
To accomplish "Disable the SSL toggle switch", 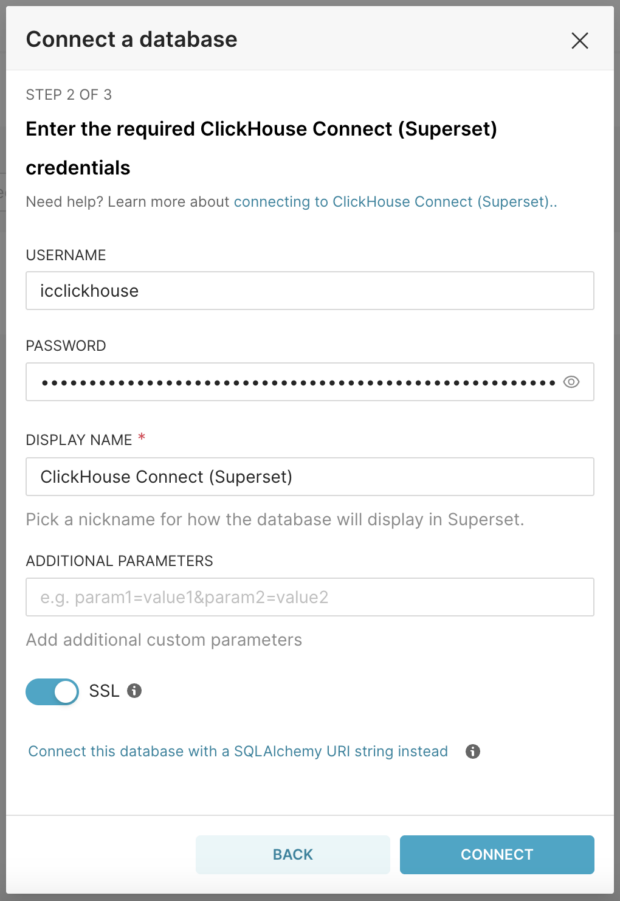I will tap(52, 691).
